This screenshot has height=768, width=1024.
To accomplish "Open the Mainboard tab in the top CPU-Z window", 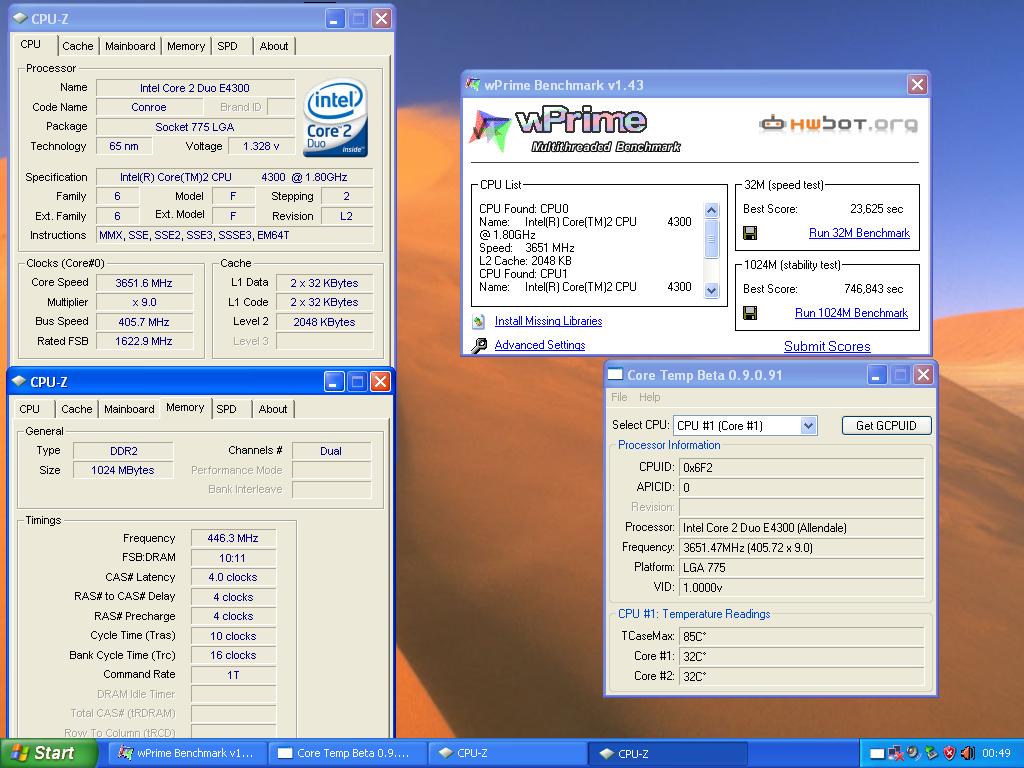I will point(130,46).
